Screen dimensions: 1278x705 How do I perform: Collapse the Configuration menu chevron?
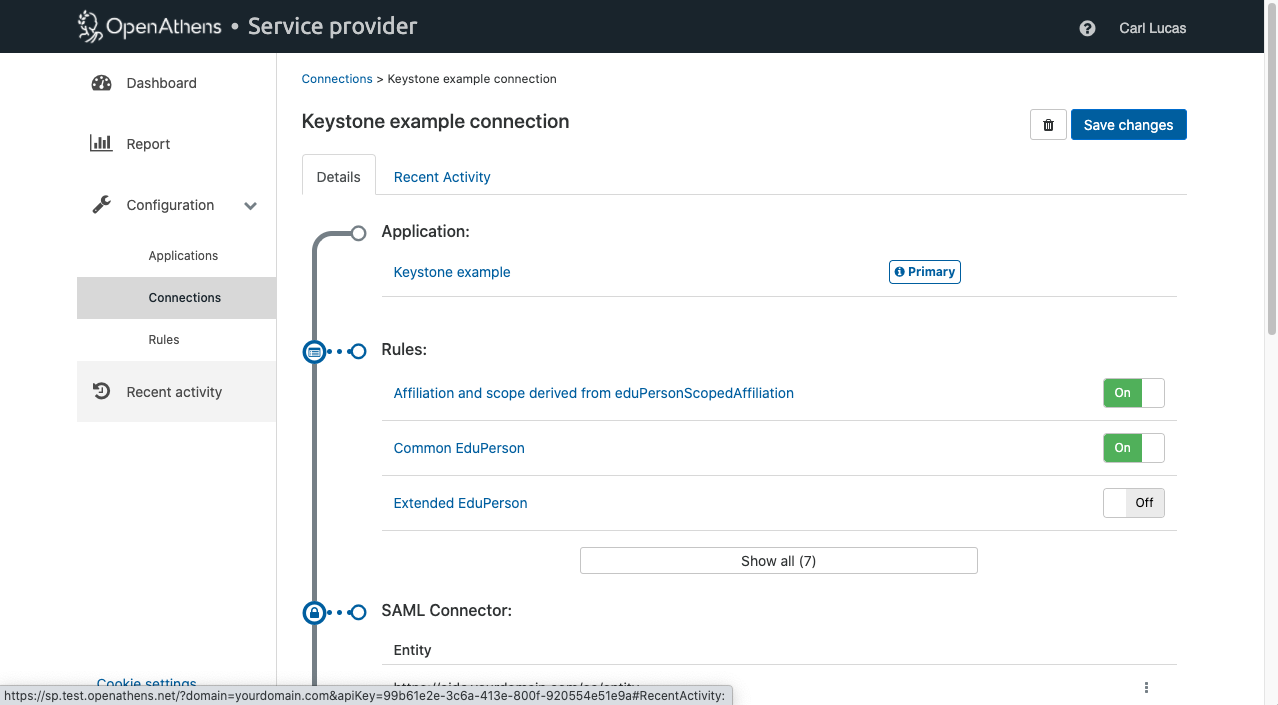[250, 206]
